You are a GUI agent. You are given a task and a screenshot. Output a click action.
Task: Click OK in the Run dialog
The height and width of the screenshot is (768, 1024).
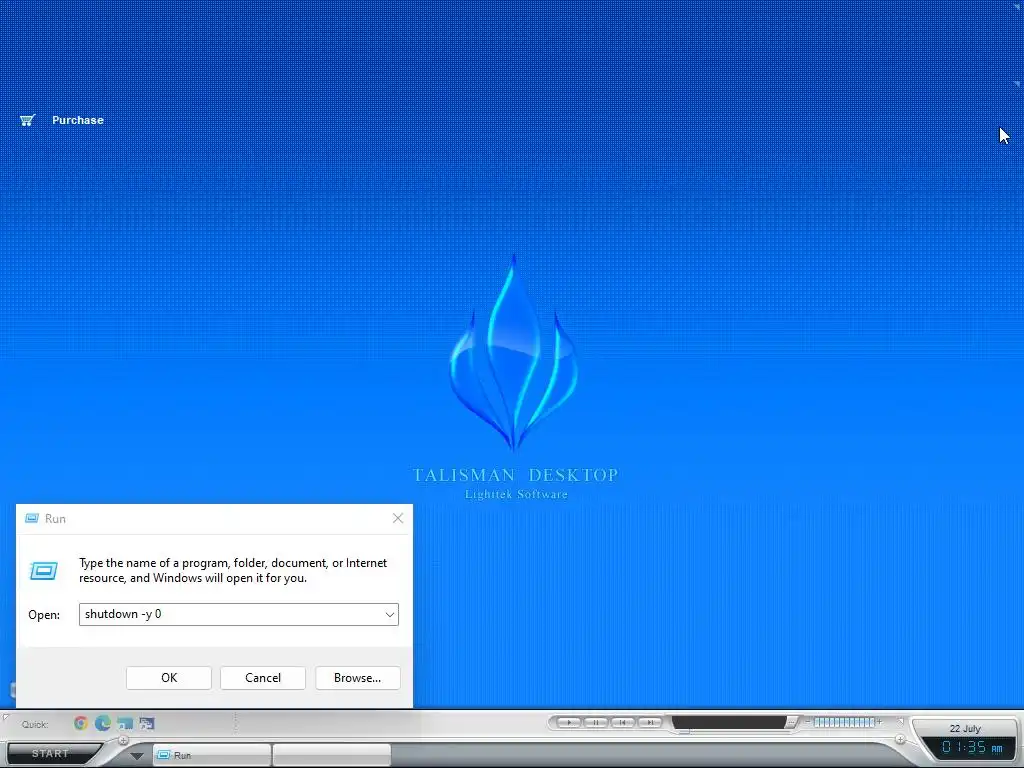click(x=168, y=678)
